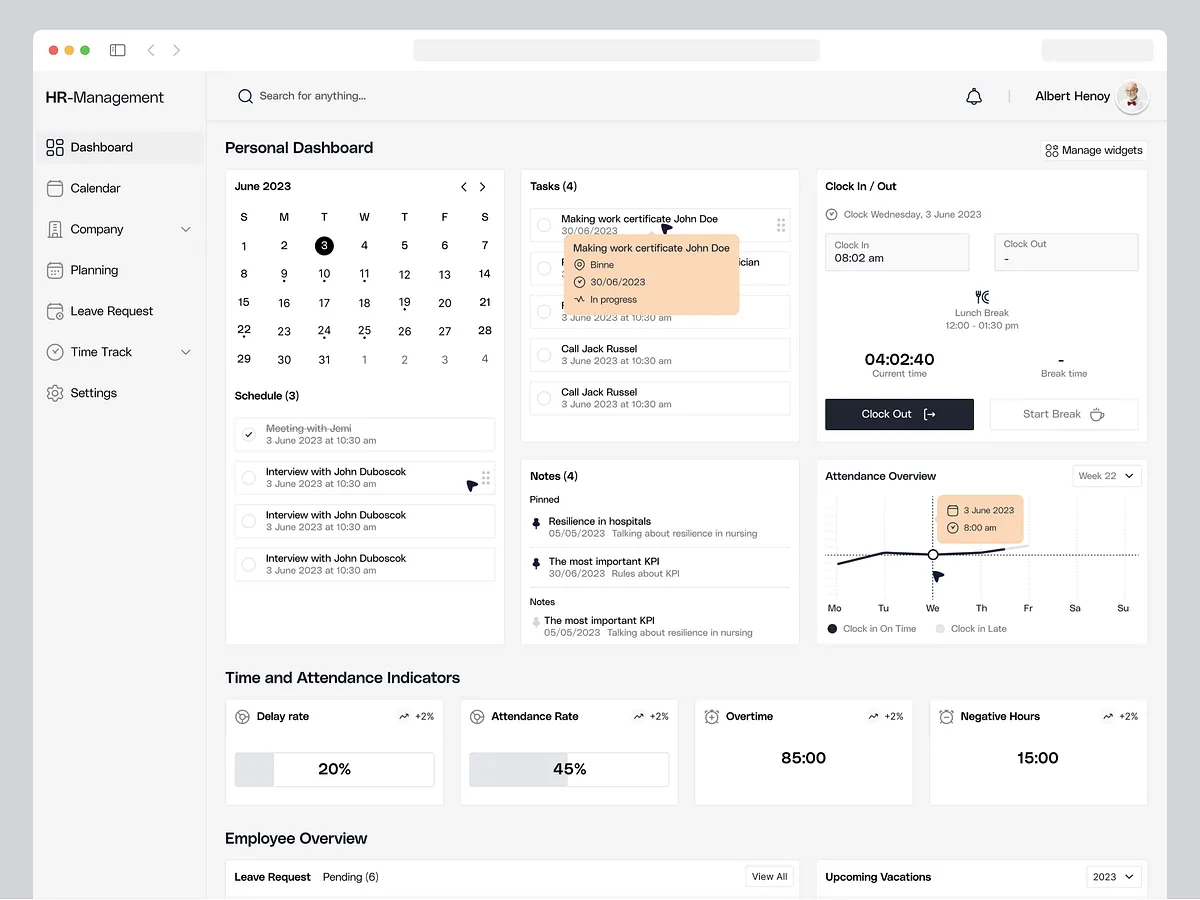This screenshot has width=1200, height=900.
Task: Click the Clock In 08:02 am field
Action: (x=897, y=252)
